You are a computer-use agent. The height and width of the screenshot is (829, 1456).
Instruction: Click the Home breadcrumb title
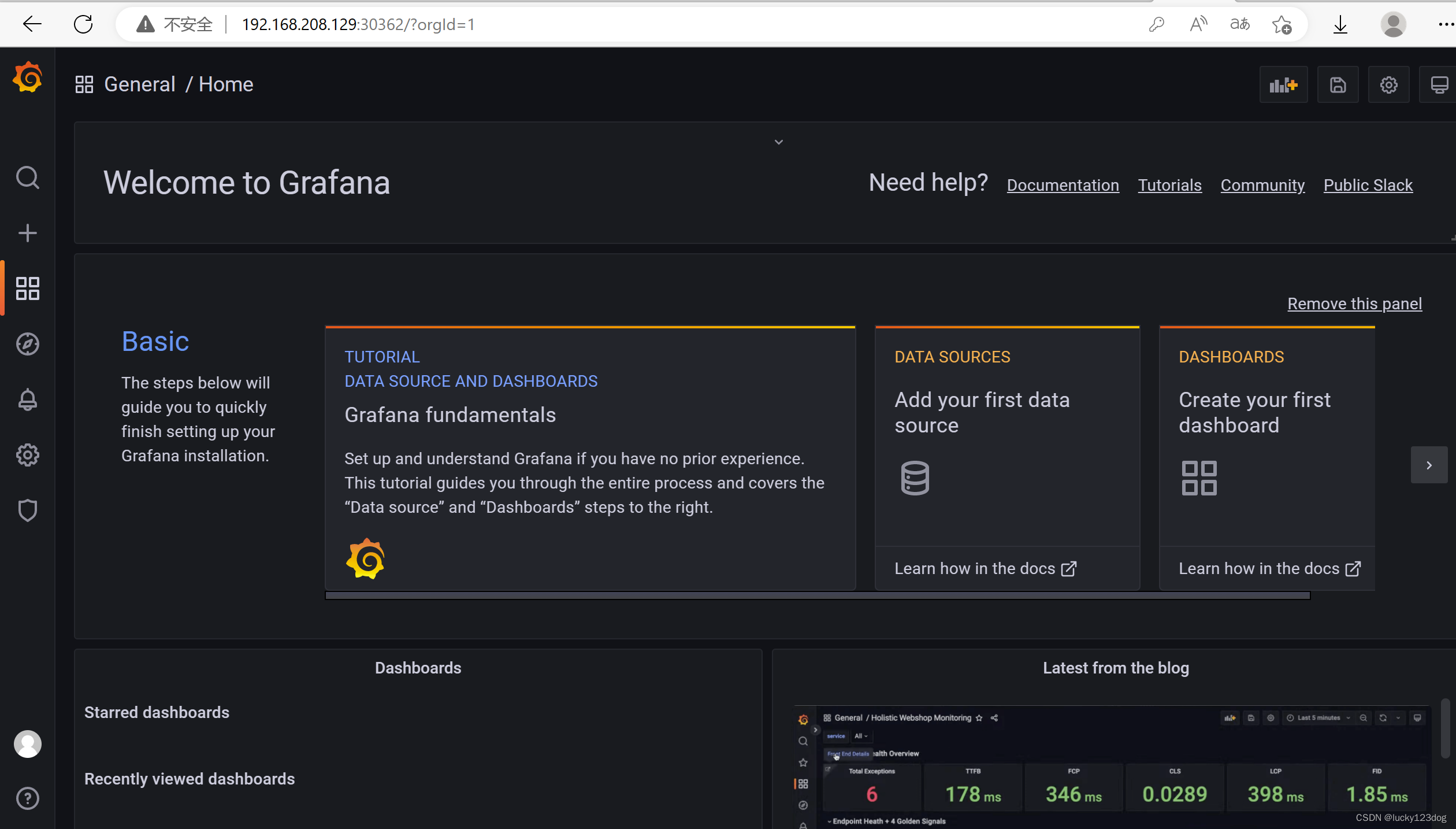[226, 84]
